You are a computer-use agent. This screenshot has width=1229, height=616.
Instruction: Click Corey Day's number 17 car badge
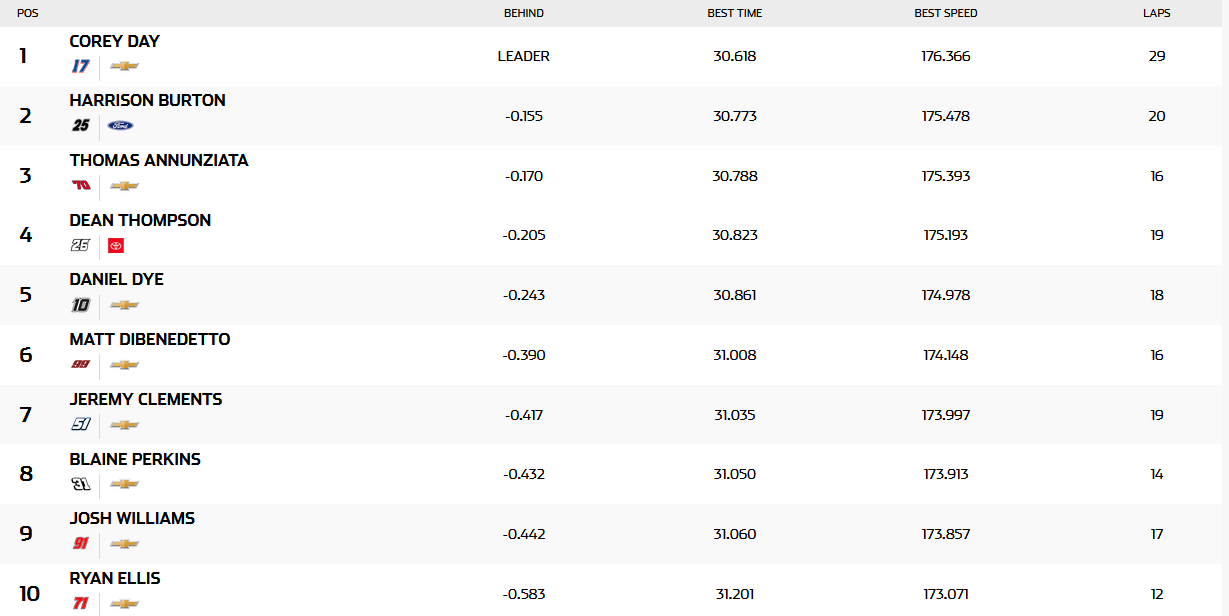(x=81, y=66)
